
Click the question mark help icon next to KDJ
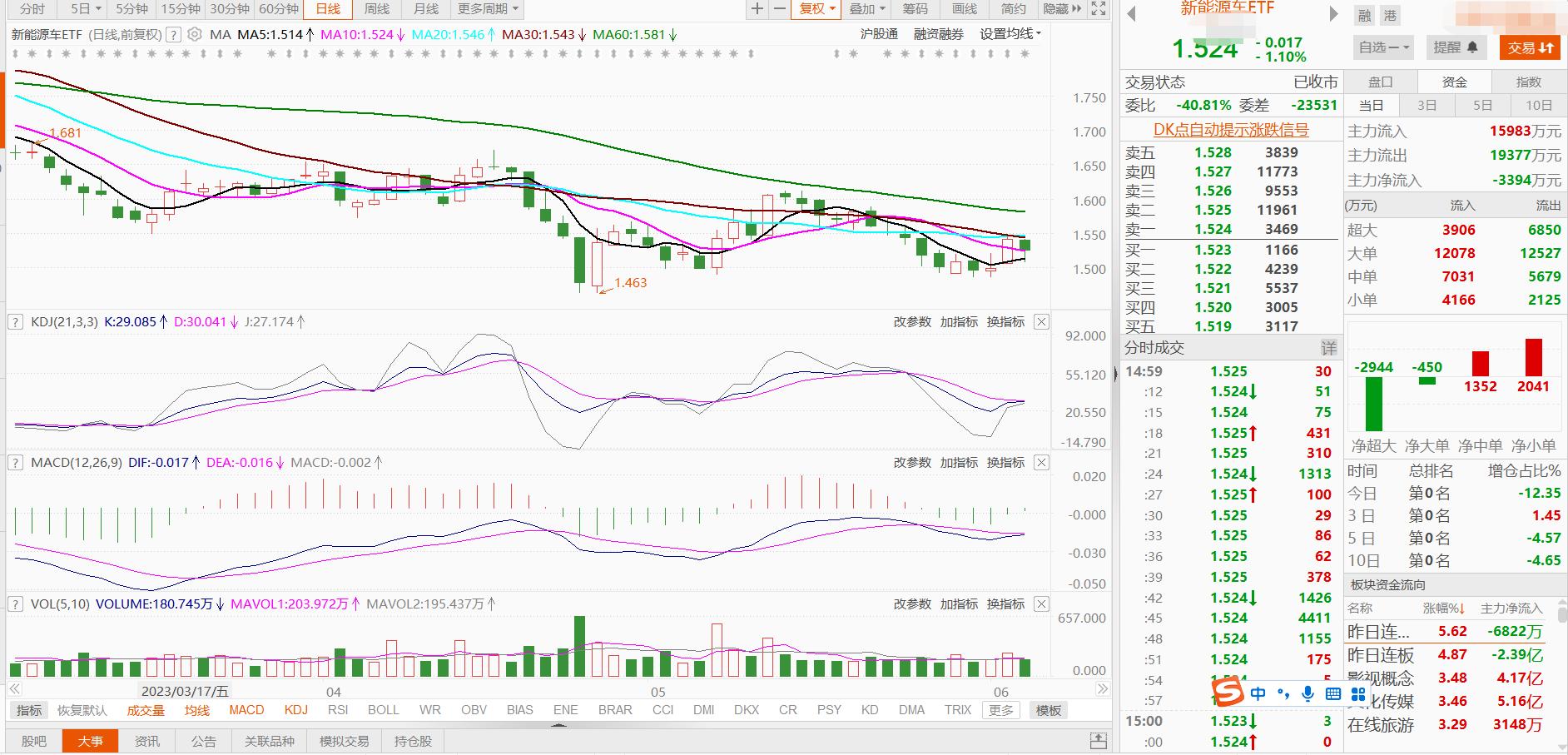(15, 322)
